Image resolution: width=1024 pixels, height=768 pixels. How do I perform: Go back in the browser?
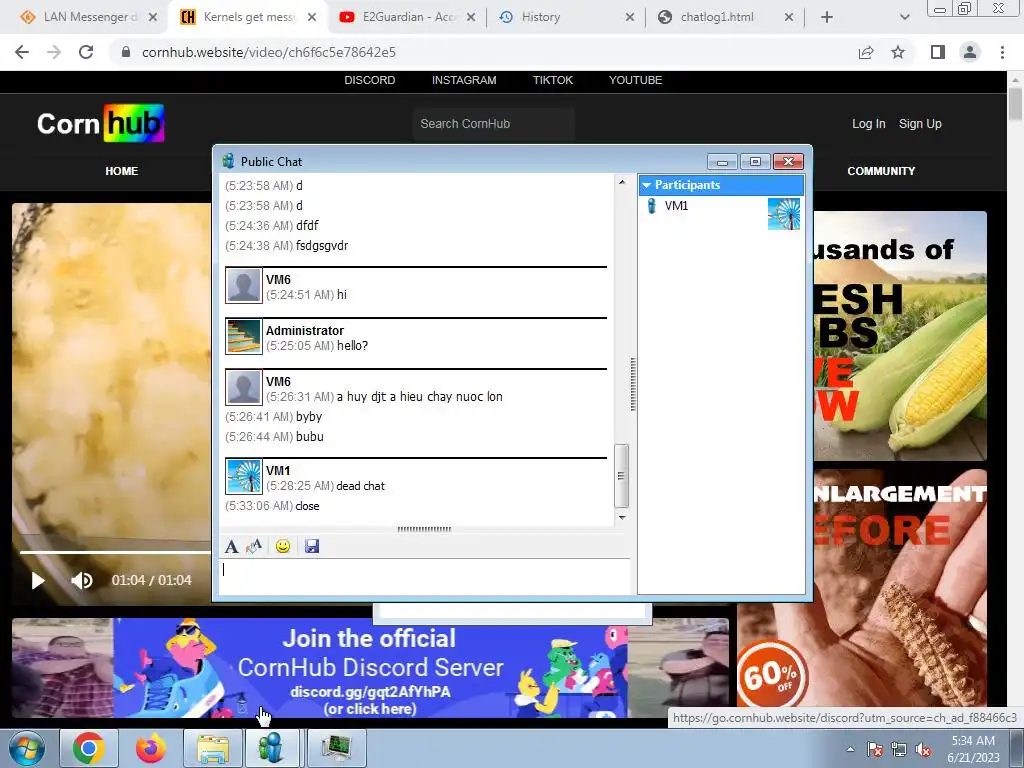click(x=22, y=52)
